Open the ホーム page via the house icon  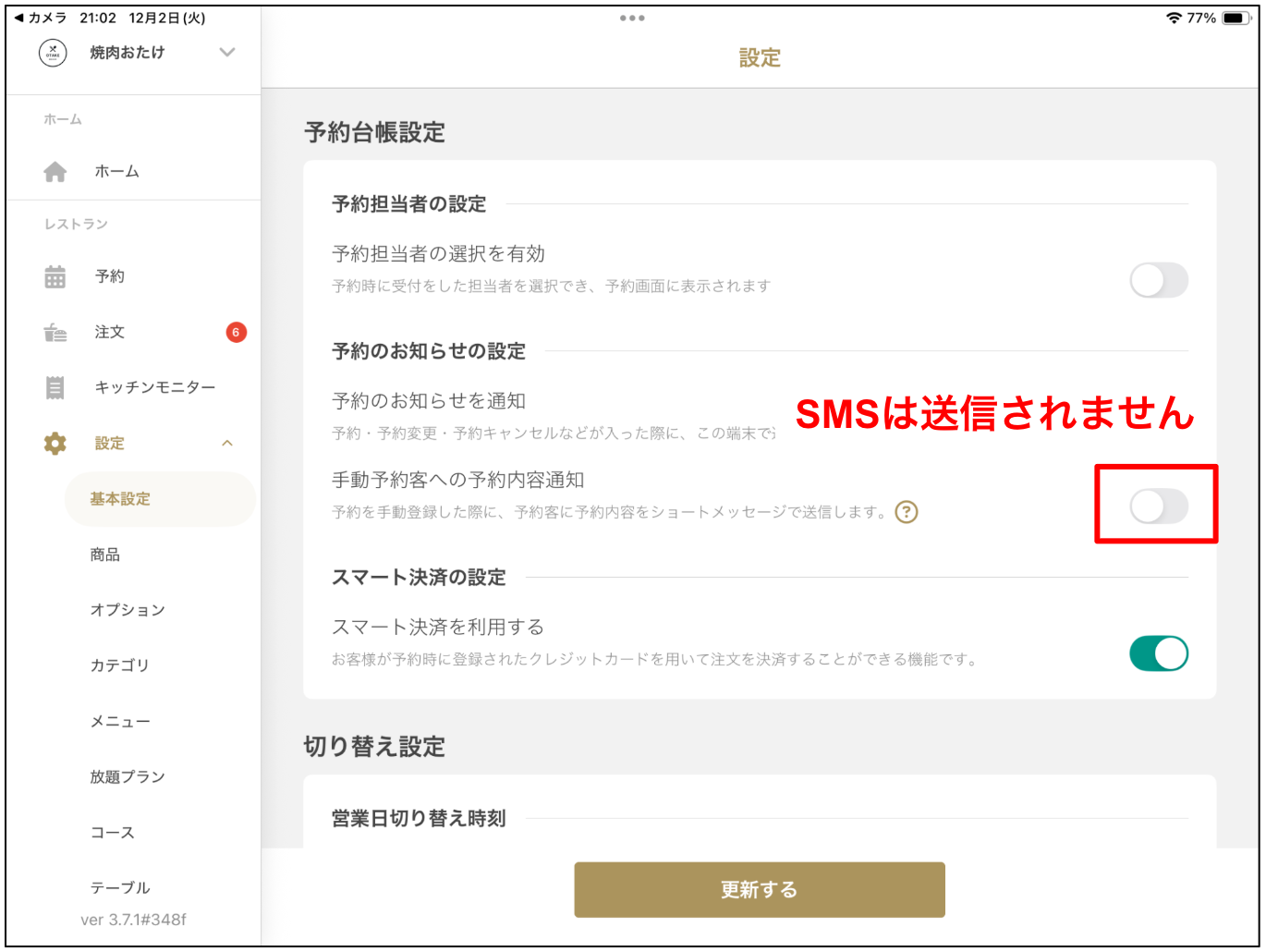55,171
